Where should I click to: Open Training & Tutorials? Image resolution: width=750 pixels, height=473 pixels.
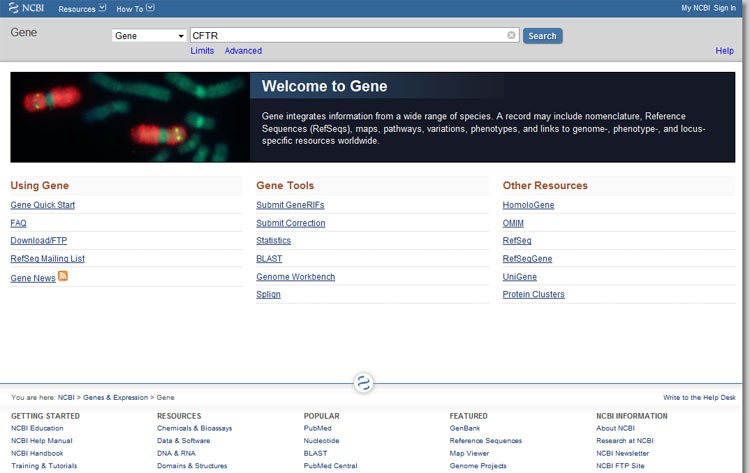pos(44,465)
